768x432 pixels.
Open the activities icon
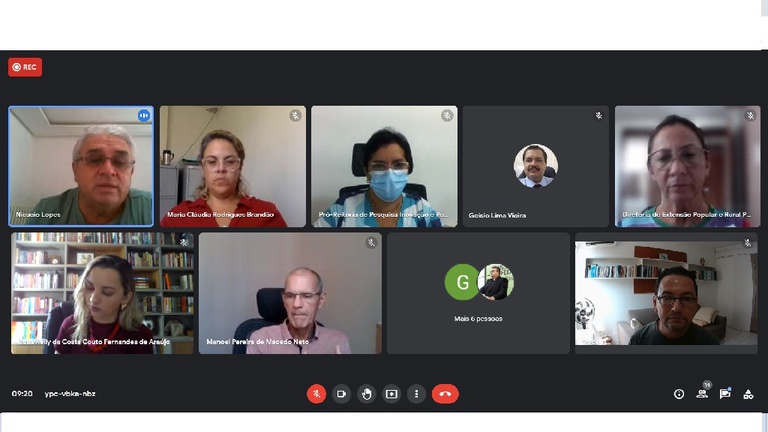click(748, 394)
